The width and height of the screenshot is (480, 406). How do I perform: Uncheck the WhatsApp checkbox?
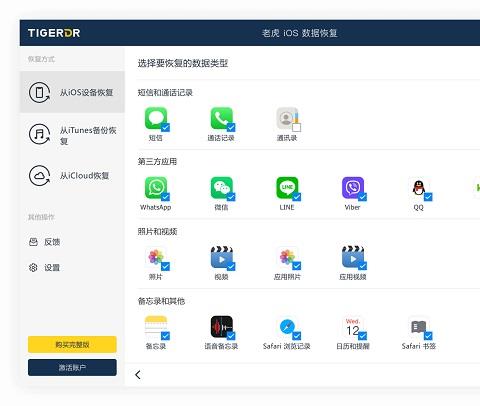coord(165,197)
